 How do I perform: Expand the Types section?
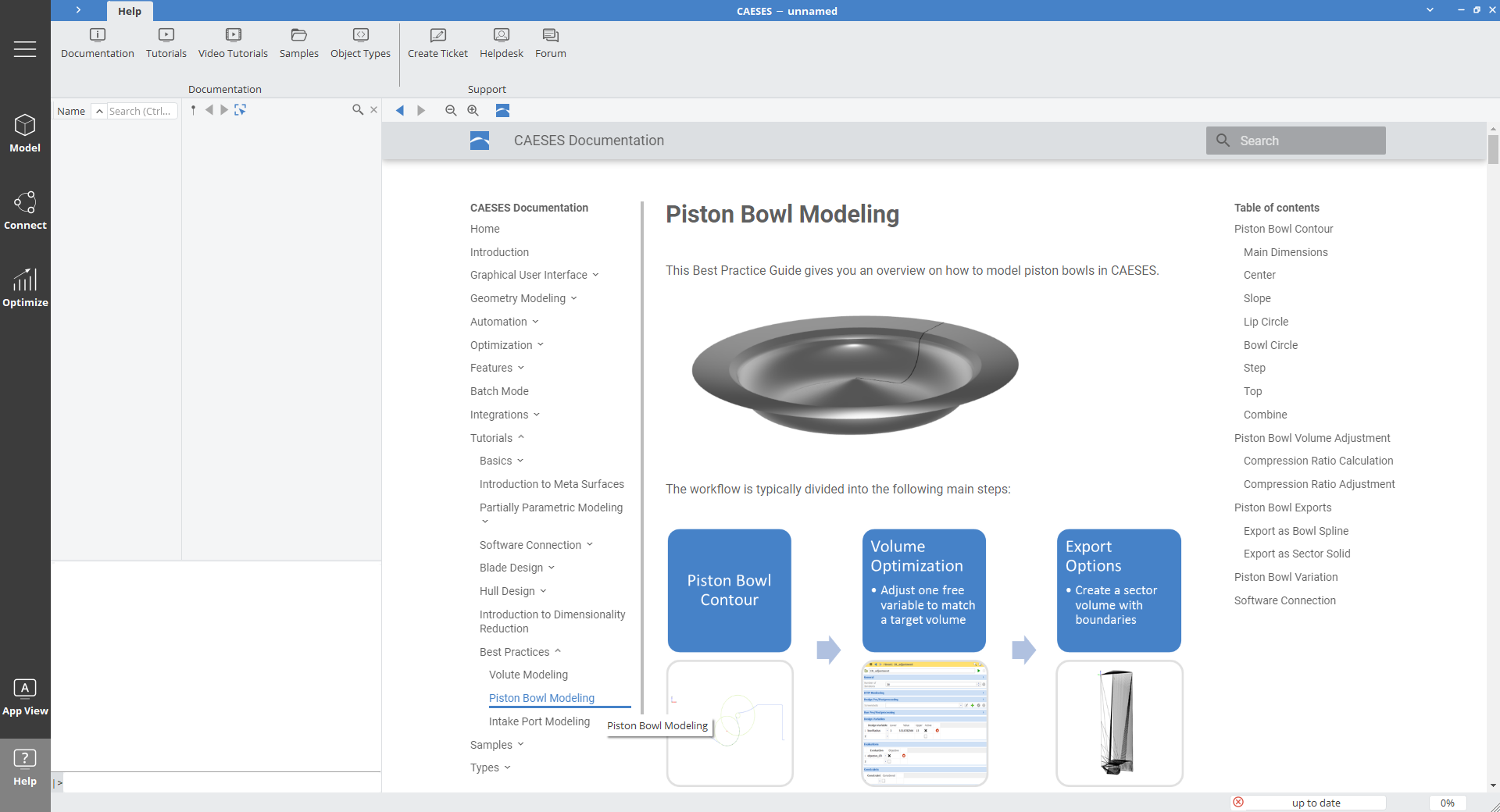pyautogui.click(x=507, y=767)
